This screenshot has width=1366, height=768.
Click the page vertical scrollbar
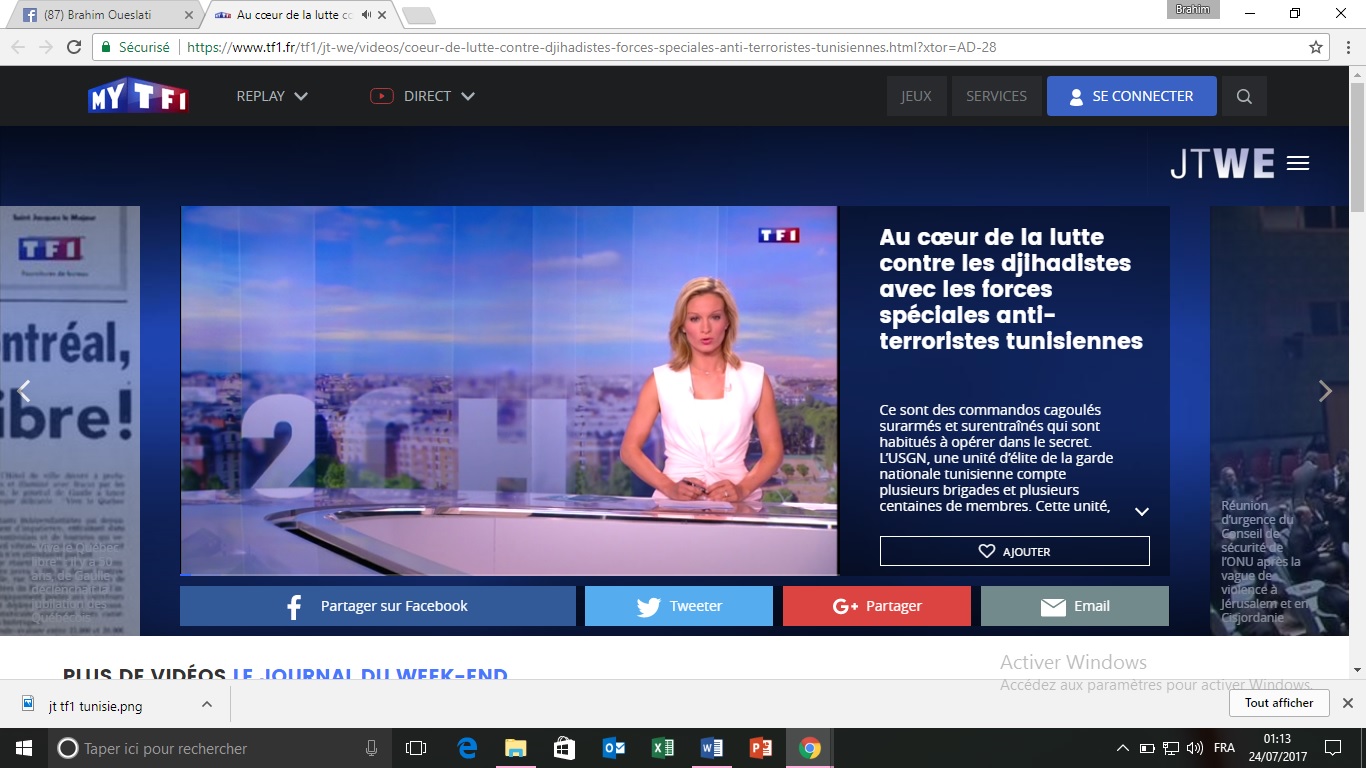(x=1357, y=145)
